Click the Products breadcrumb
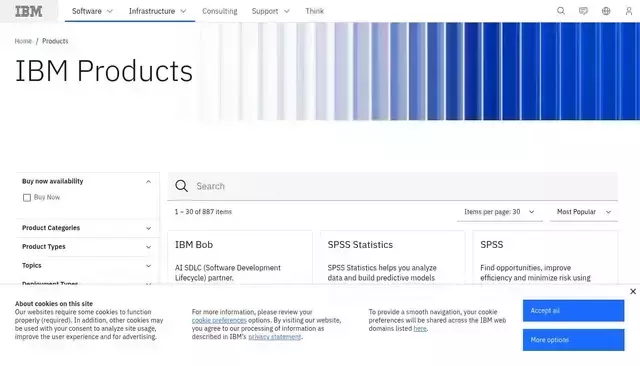Image resolution: width=640 pixels, height=366 pixels. pyautogui.click(x=55, y=41)
